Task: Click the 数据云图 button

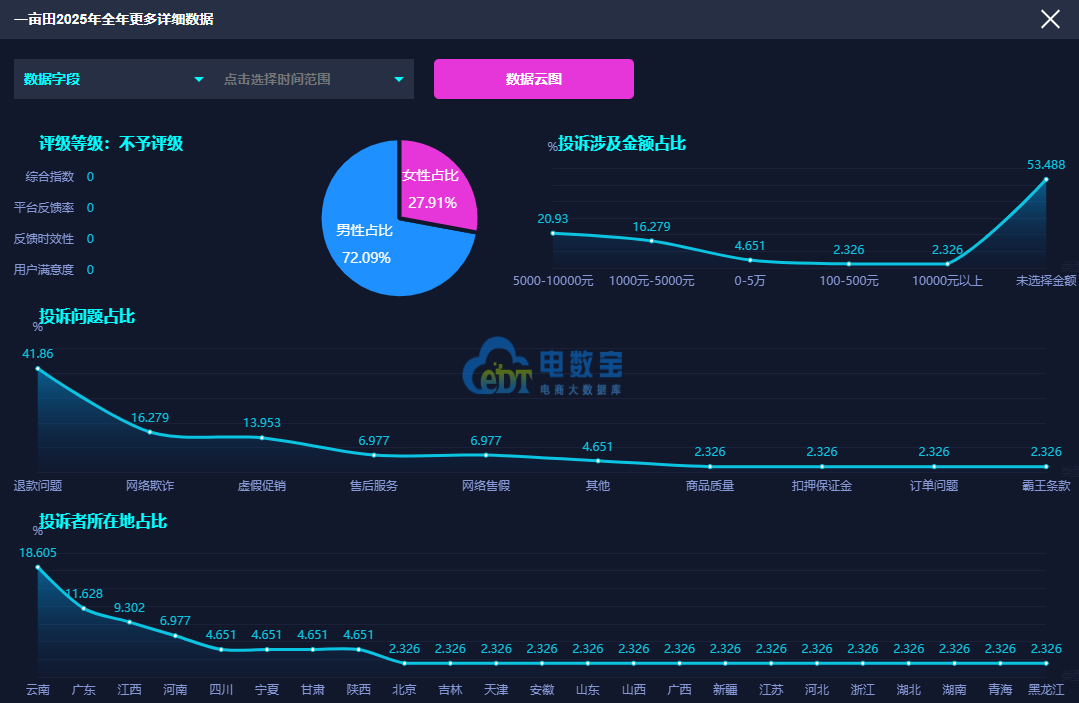Action: click(533, 79)
